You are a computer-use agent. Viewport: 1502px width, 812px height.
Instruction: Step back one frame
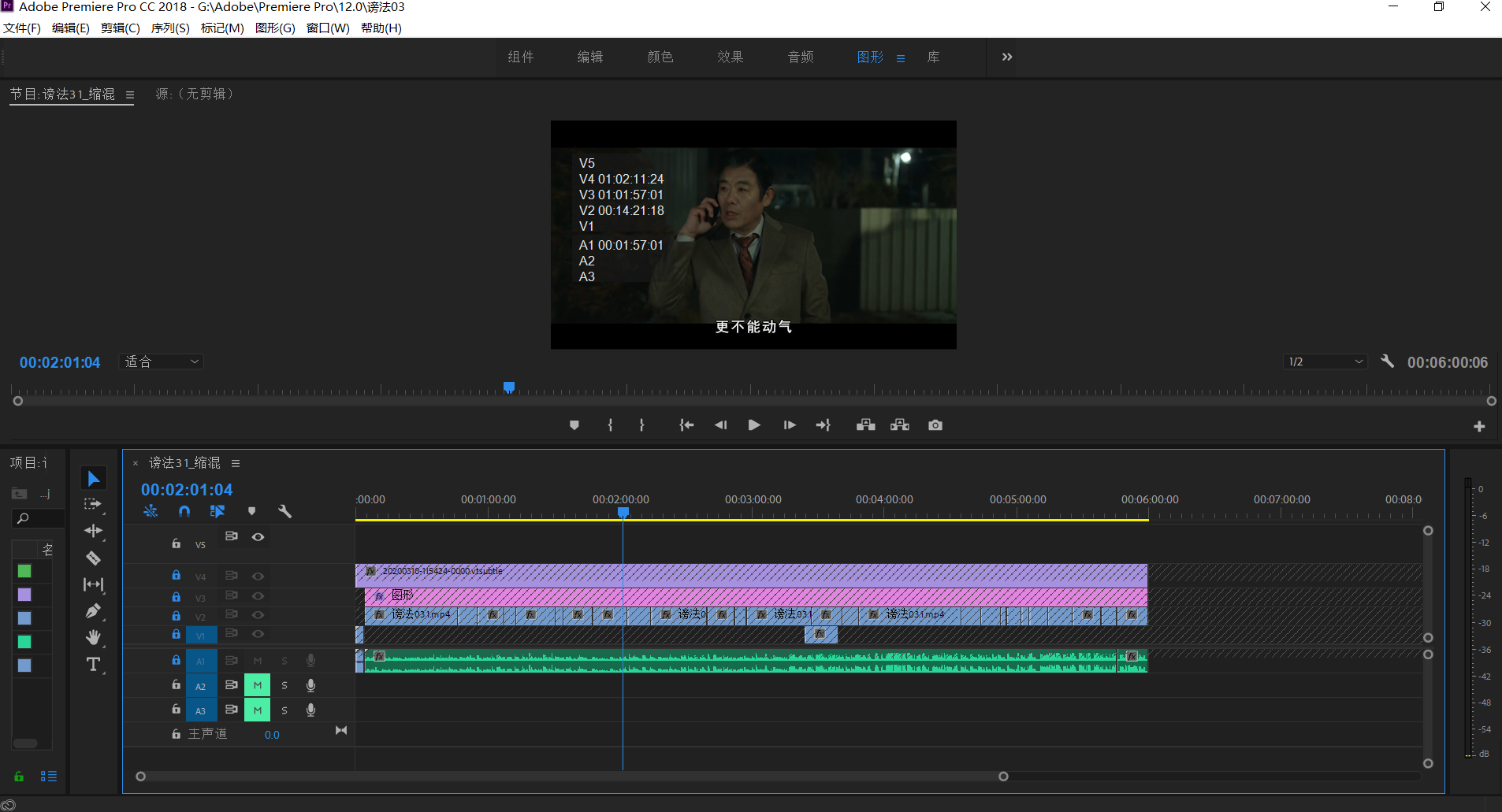pos(720,425)
